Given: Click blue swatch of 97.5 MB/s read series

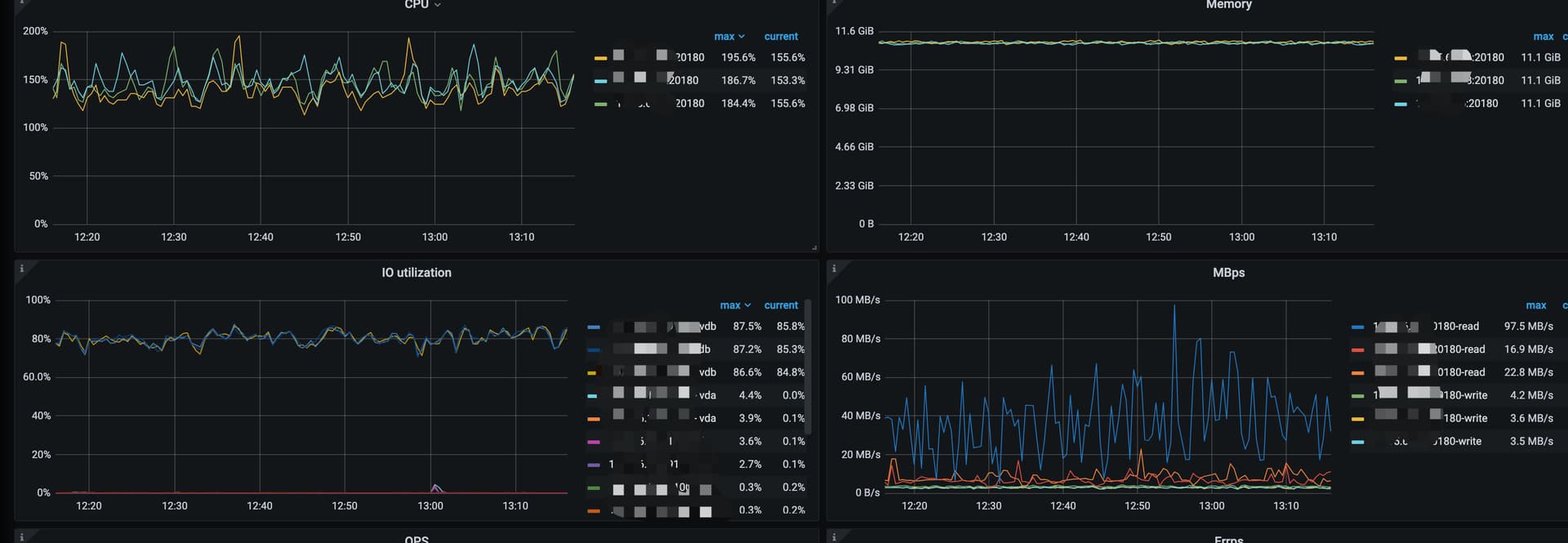Looking at the screenshot, I should pyautogui.click(x=1357, y=327).
